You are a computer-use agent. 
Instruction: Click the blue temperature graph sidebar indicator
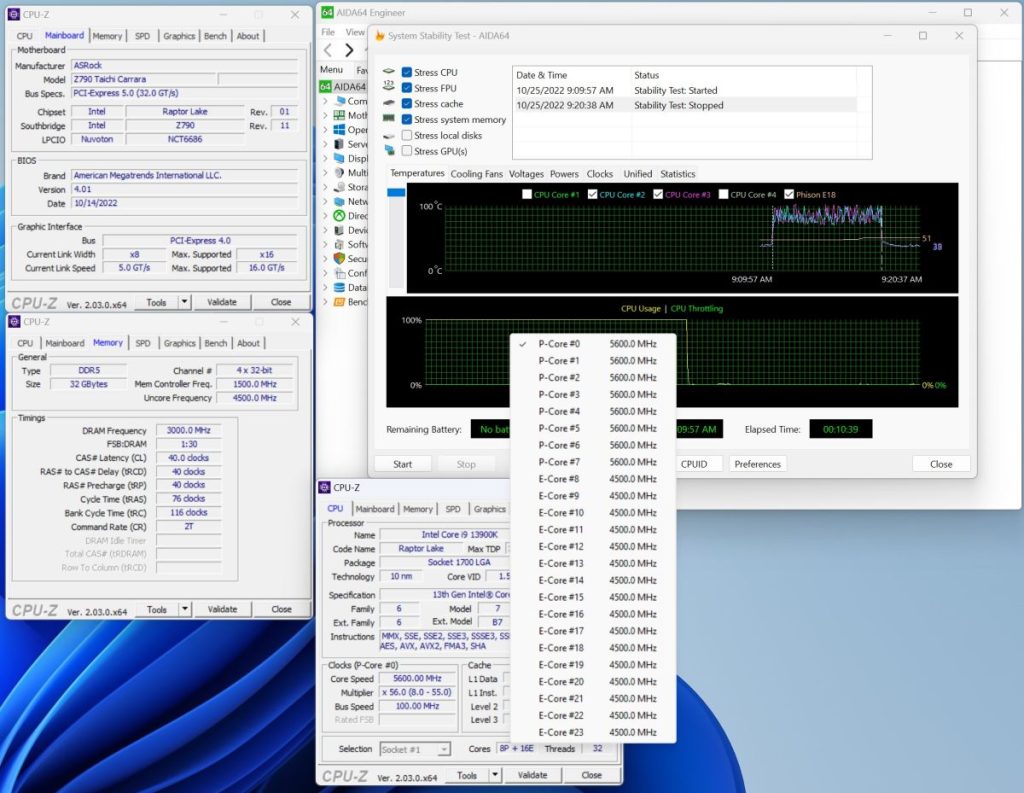point(396,193)
